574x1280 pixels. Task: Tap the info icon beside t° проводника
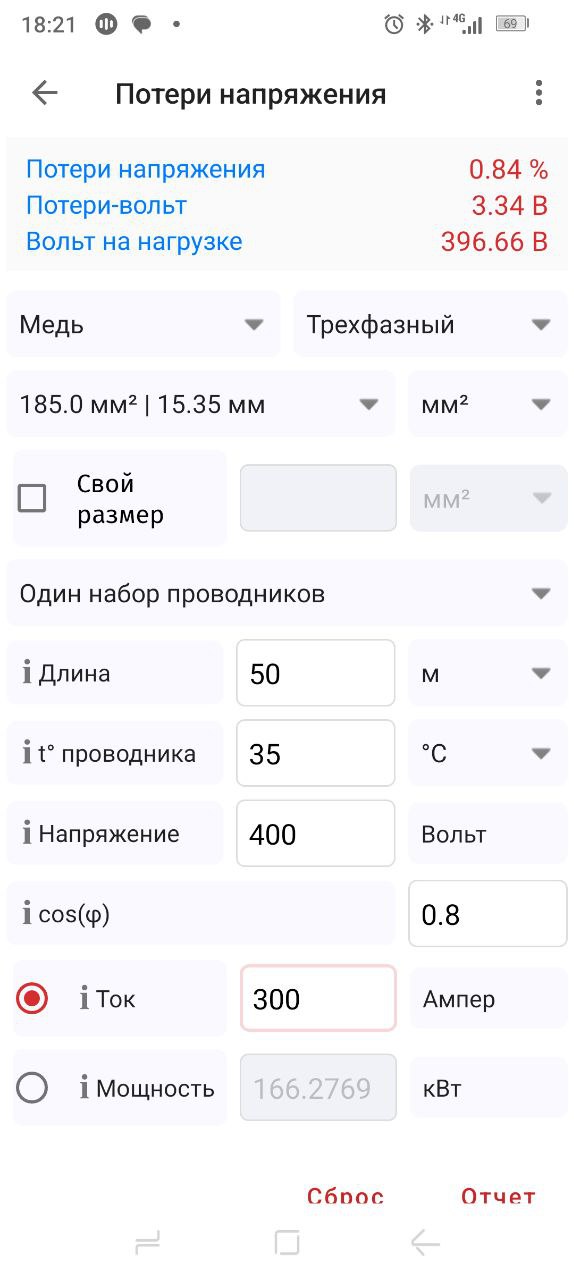[x=27, y=753]
